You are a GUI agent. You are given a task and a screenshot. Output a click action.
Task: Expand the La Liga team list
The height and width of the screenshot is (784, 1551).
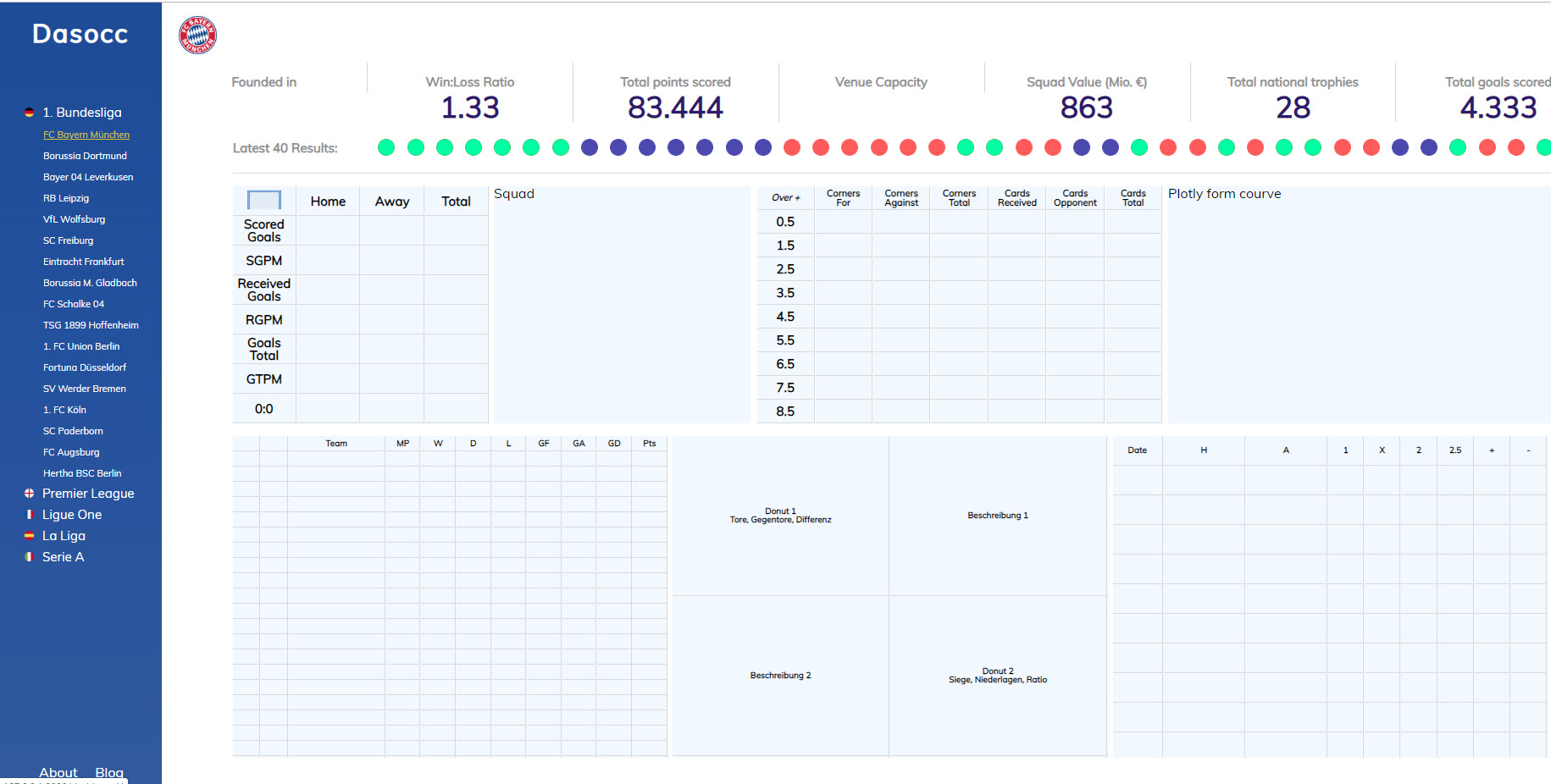coord(64,536)
